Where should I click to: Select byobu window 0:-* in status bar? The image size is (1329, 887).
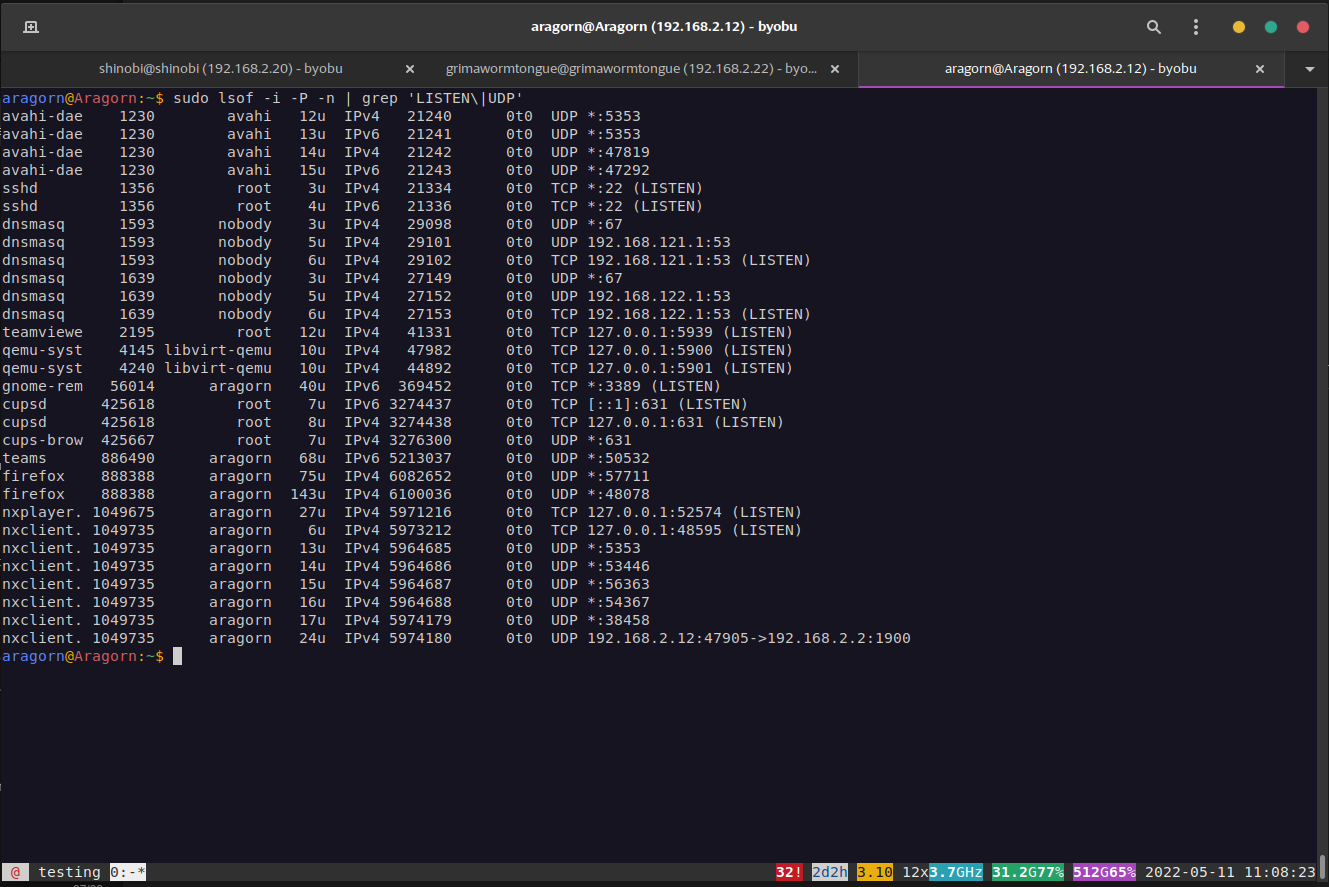128,872
